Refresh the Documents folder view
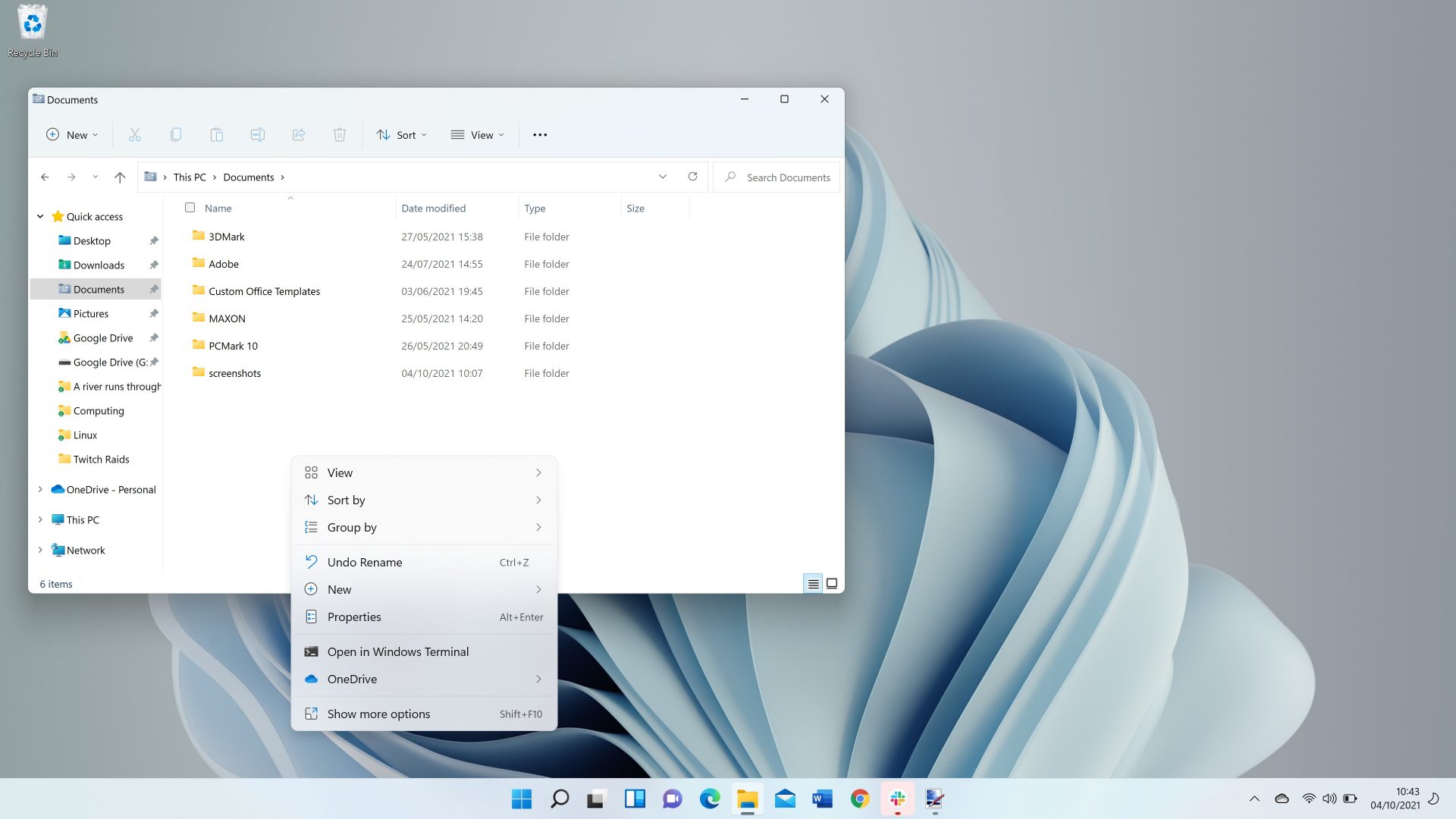Viewport: 1456px width, 819px height. coord(692,176)
